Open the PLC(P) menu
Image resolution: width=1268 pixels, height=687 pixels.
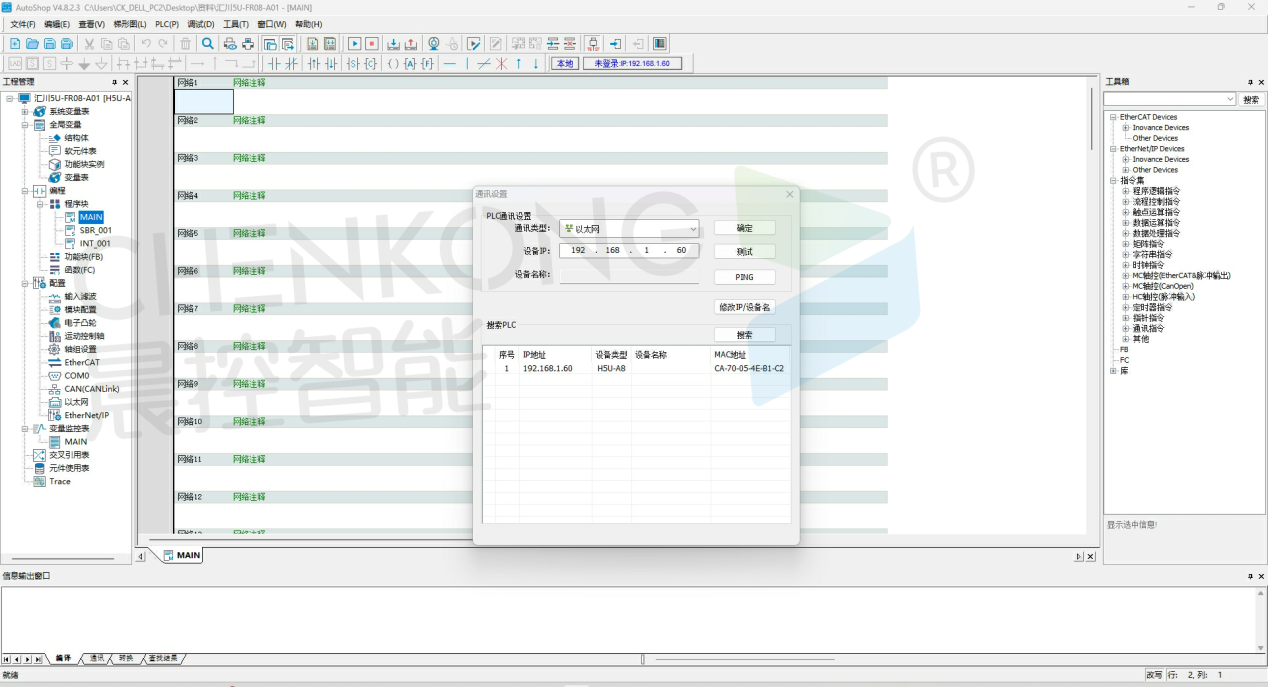[x=166, y=24]
